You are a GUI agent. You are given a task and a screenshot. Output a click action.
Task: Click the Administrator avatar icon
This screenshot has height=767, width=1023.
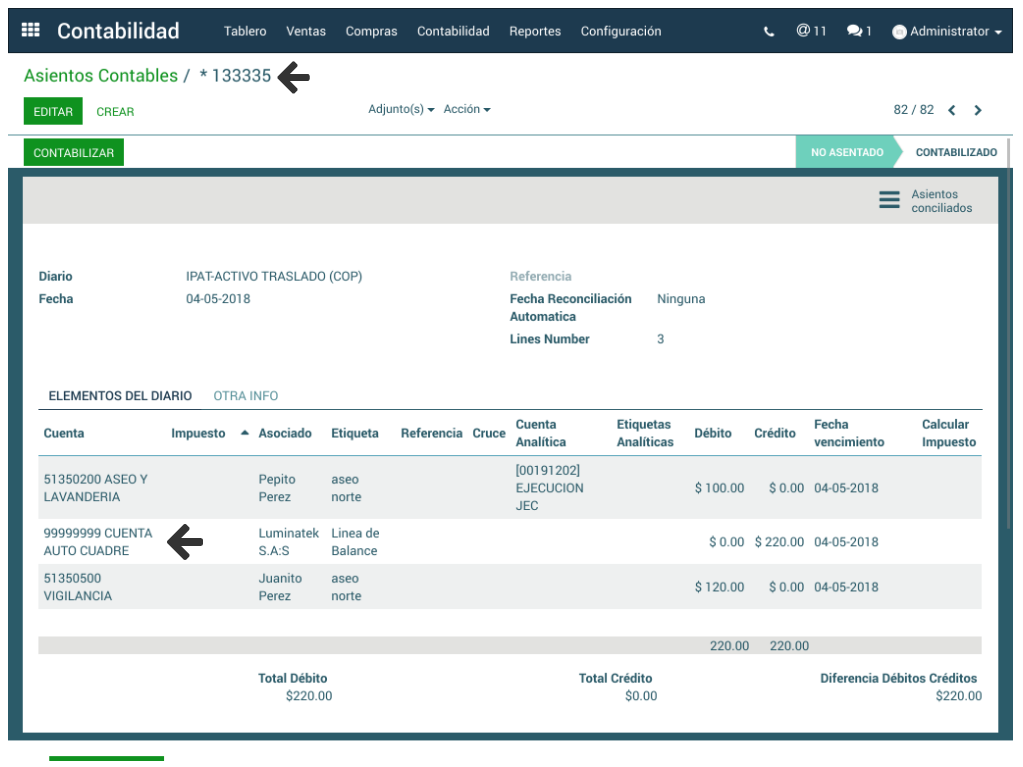[899, 32]
